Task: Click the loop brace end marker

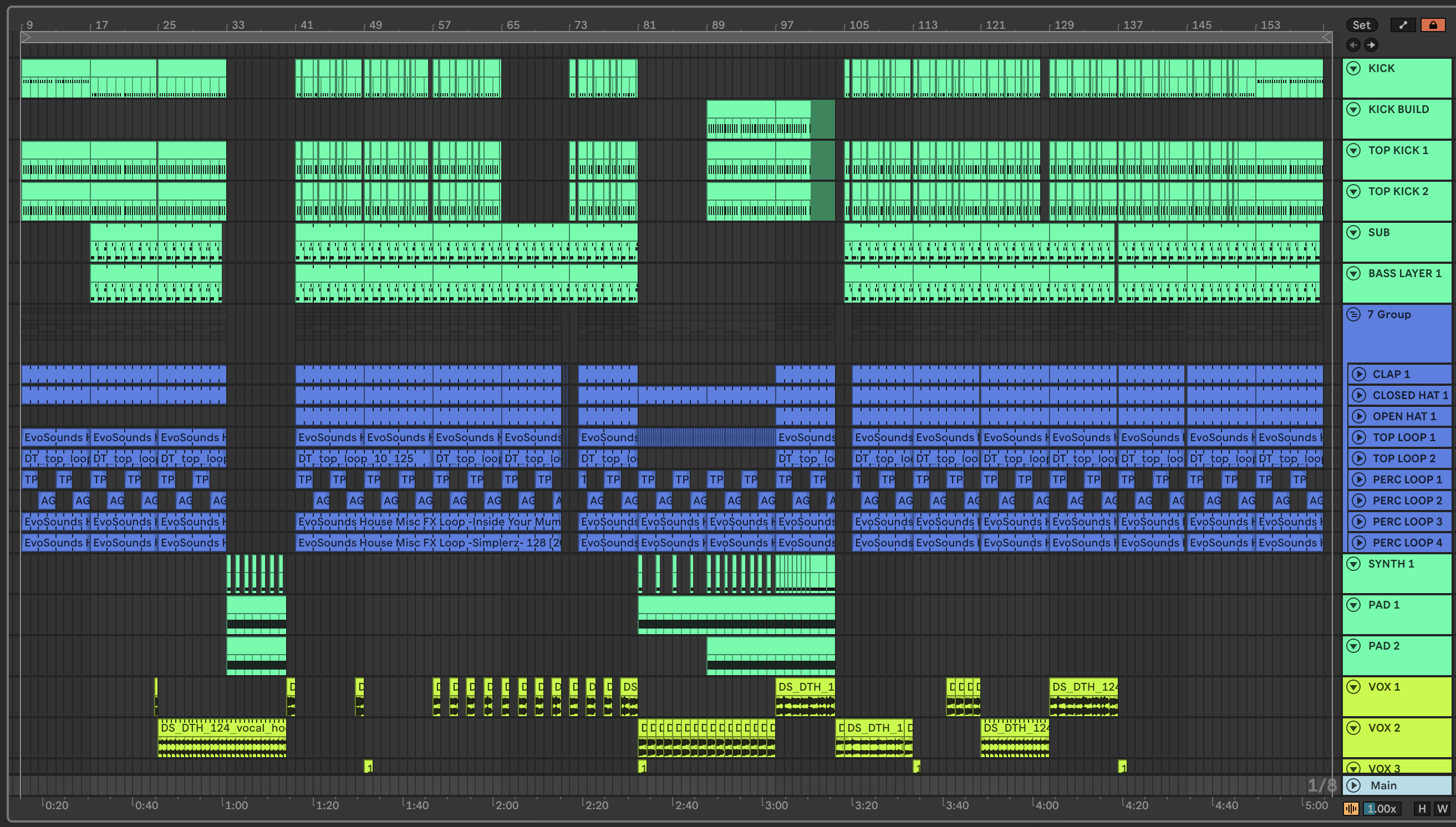Action: click(1327, 38)
